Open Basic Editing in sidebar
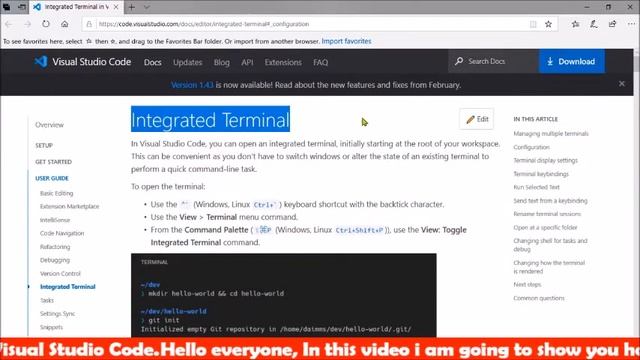640x360 pixels. coord(56,193)
